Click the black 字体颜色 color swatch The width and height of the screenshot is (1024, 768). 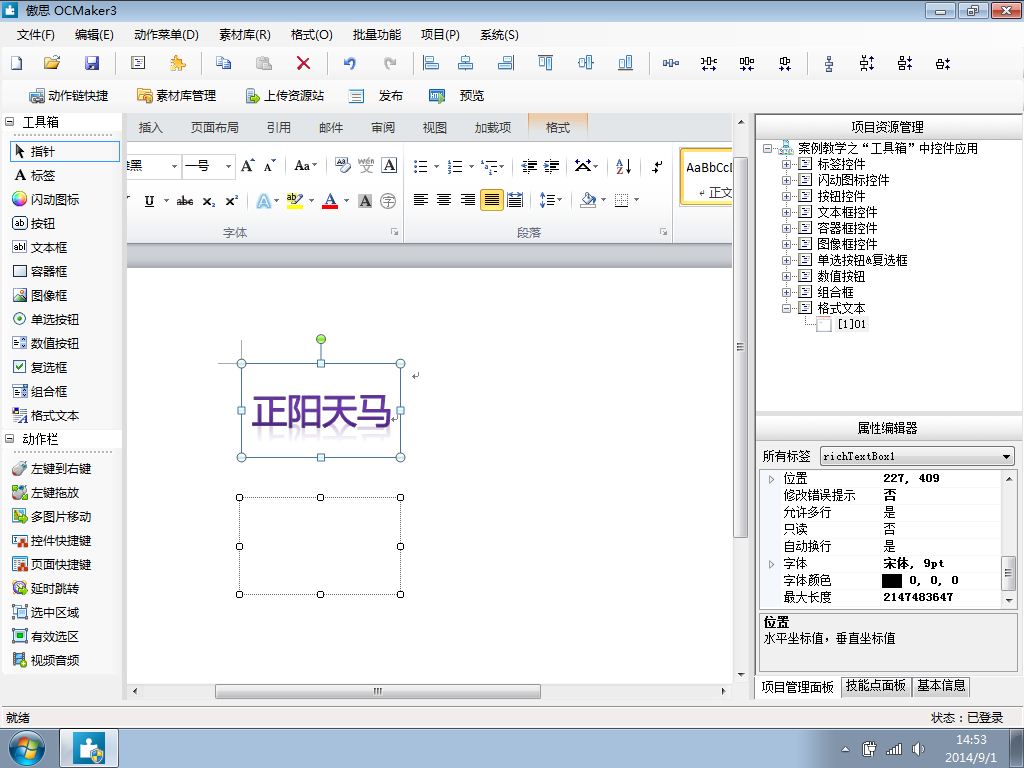891,580
